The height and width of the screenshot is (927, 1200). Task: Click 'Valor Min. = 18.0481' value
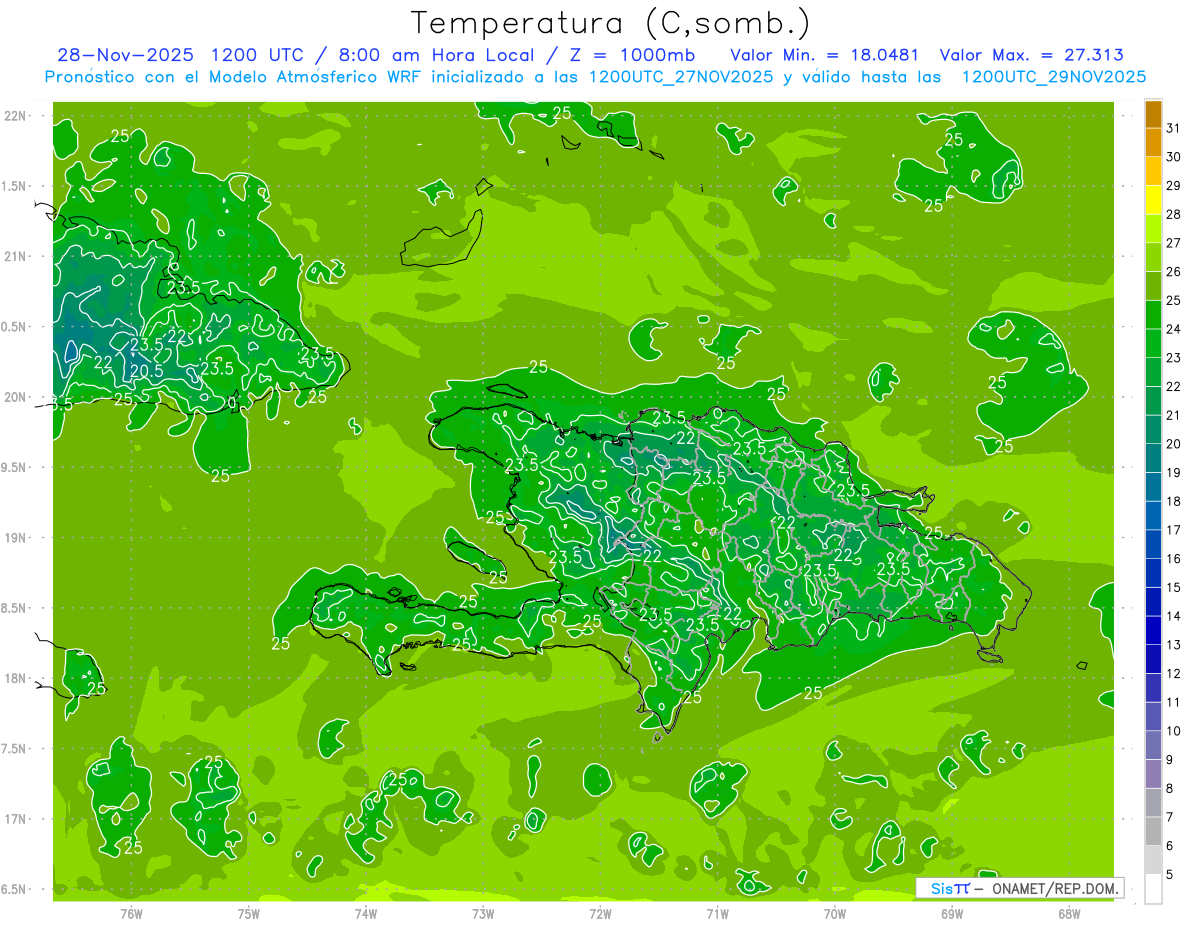tap(825, 55)
